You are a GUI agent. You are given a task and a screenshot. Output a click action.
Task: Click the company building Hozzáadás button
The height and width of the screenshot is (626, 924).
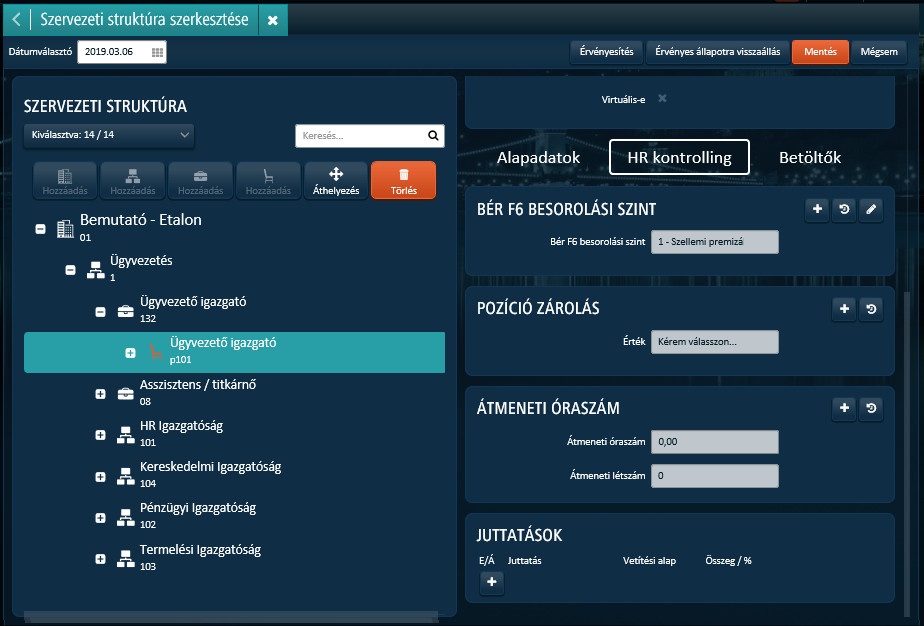point(65,180)
